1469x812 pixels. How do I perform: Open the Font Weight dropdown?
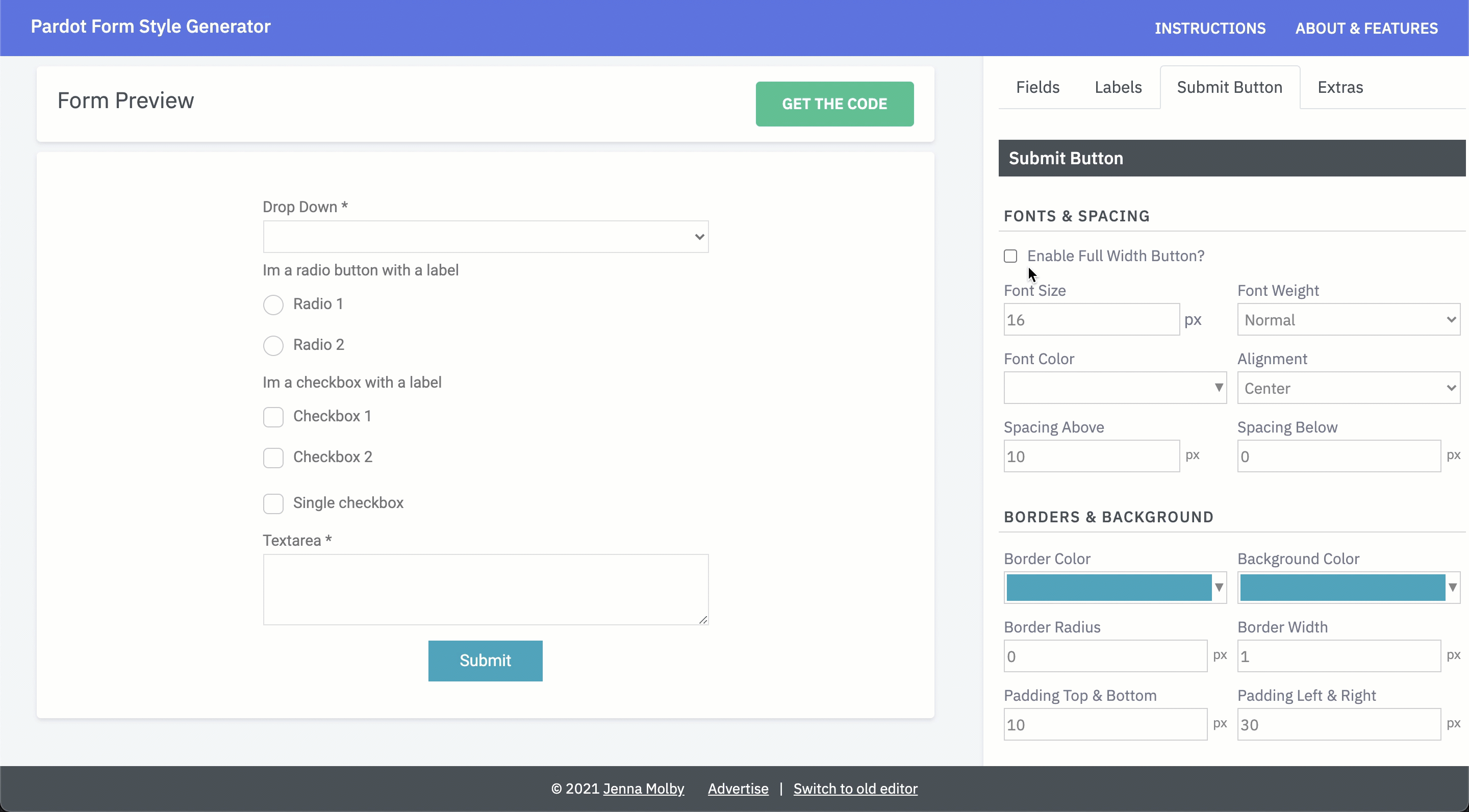tap(1348, 320)
